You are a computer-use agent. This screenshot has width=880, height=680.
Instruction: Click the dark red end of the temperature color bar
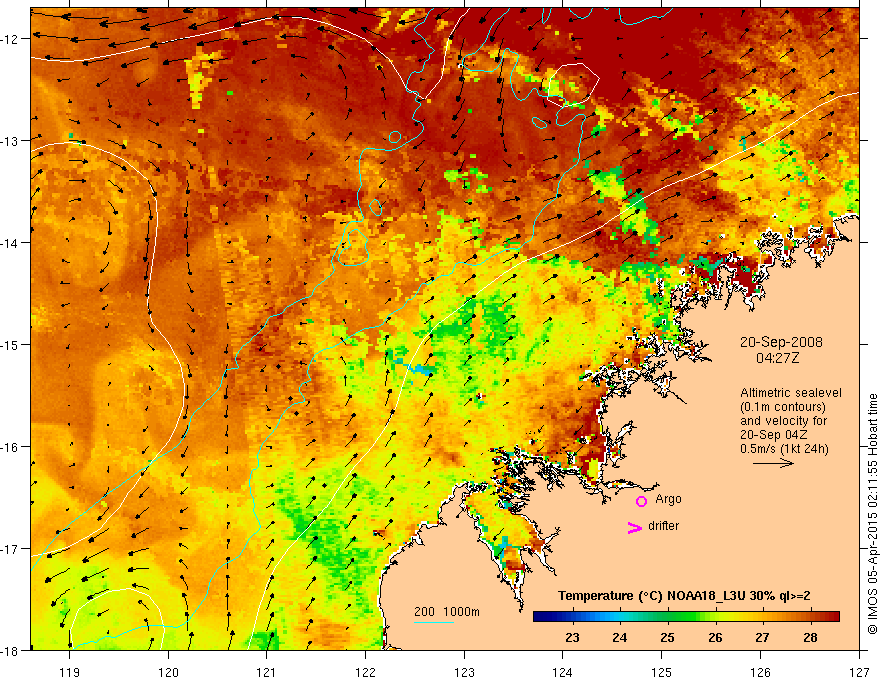[x=833, y=617]
